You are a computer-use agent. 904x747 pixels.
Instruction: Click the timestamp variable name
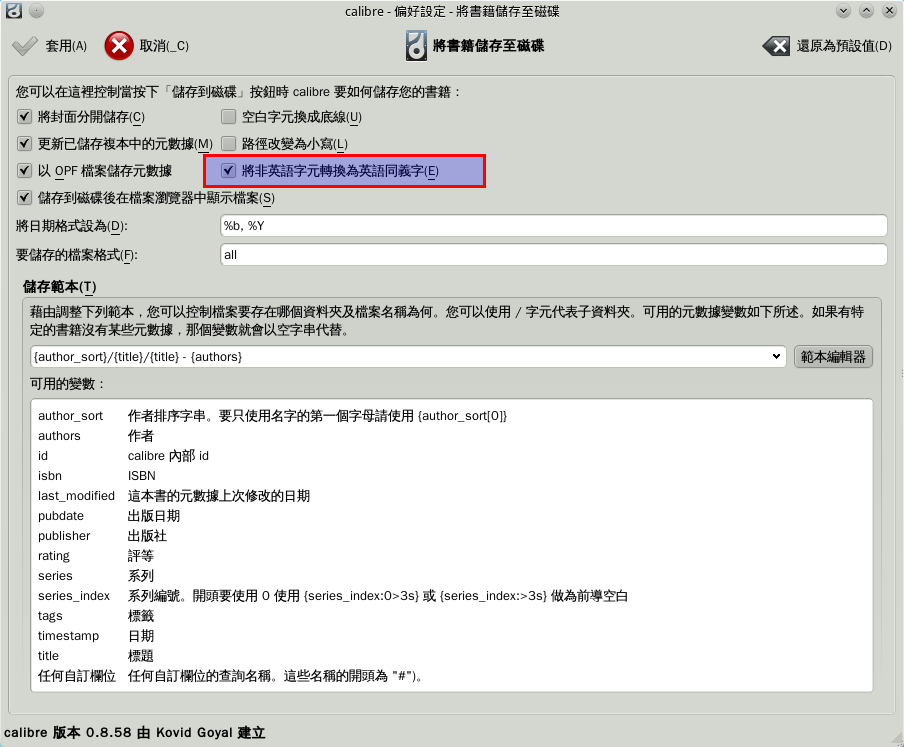[x=68, y=636]
